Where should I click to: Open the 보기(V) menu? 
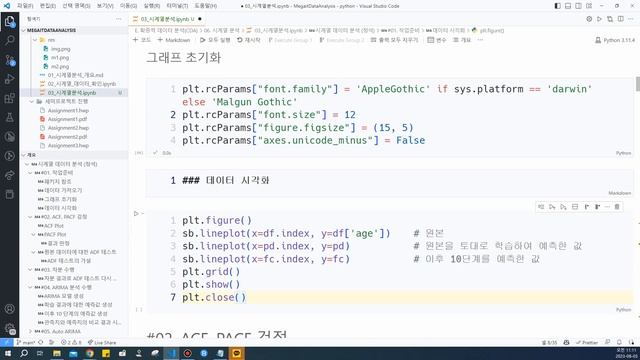click(105, 6)
